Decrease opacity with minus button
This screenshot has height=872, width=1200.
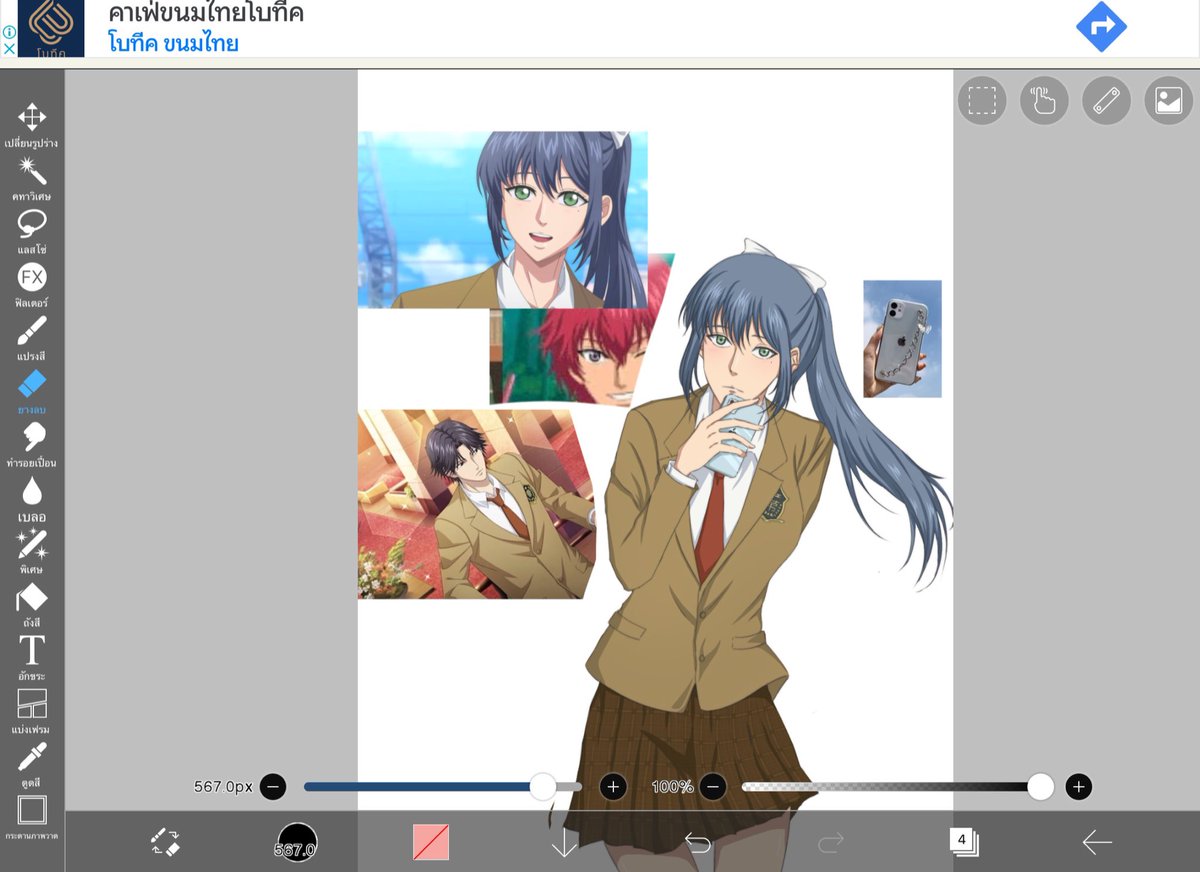click(713, 787)
